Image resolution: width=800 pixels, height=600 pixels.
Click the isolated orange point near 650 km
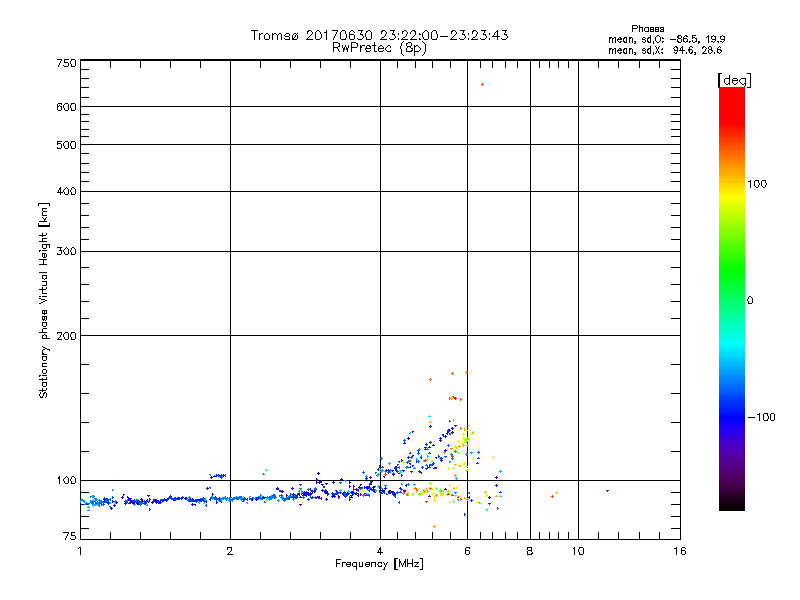pyautogui.click(x=482, y=85)
